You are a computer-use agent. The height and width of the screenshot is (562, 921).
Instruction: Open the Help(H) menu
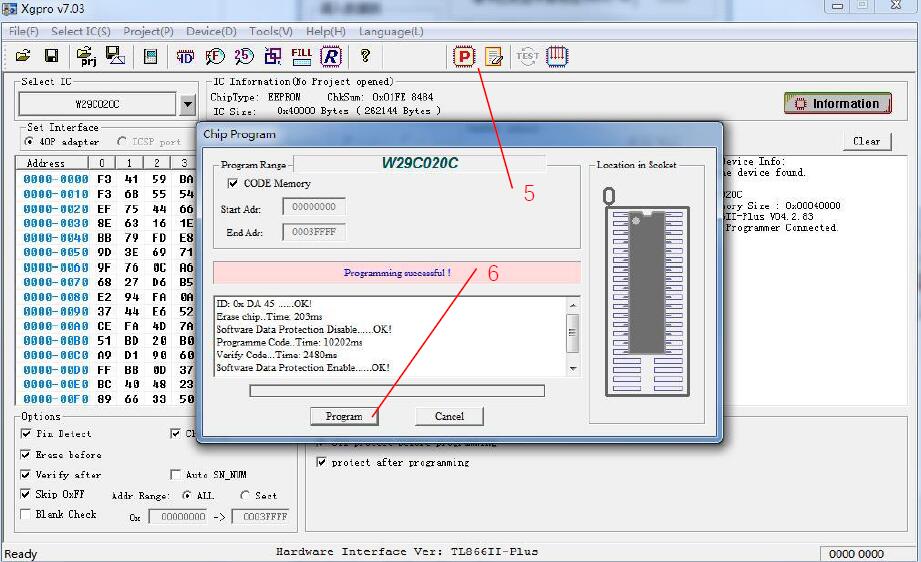tap(325, 31)
